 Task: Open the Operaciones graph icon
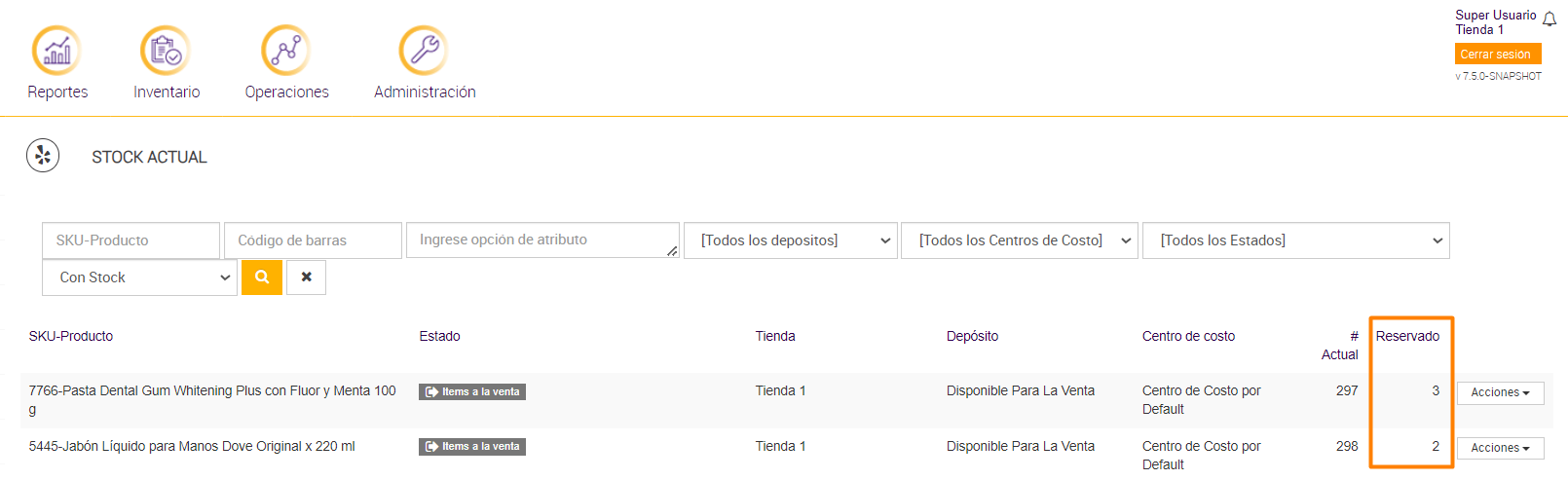pyautogui.click(x=285, y=51)
